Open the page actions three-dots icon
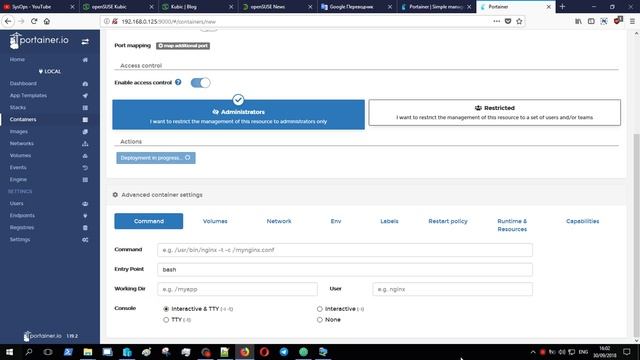This screenshot has width=640, height=360. pyautogui.click(x=496, y=21)
